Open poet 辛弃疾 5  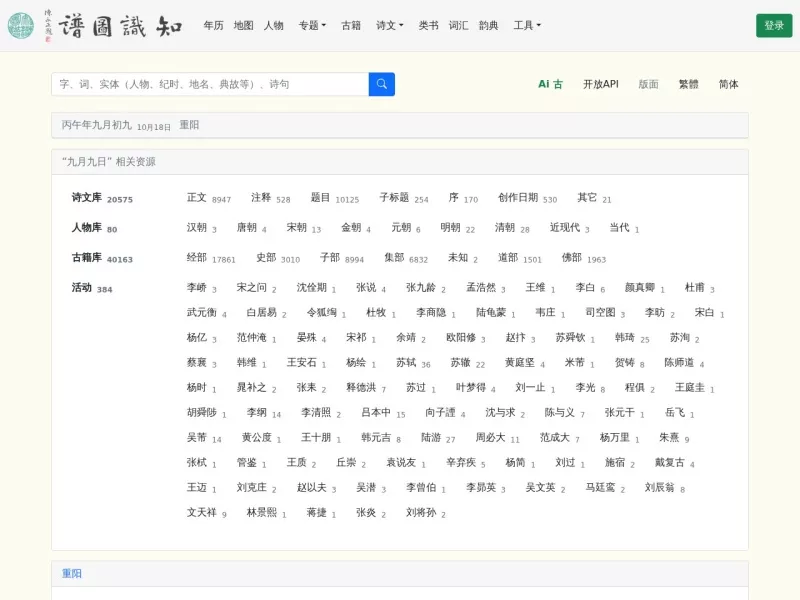[466, 463]
